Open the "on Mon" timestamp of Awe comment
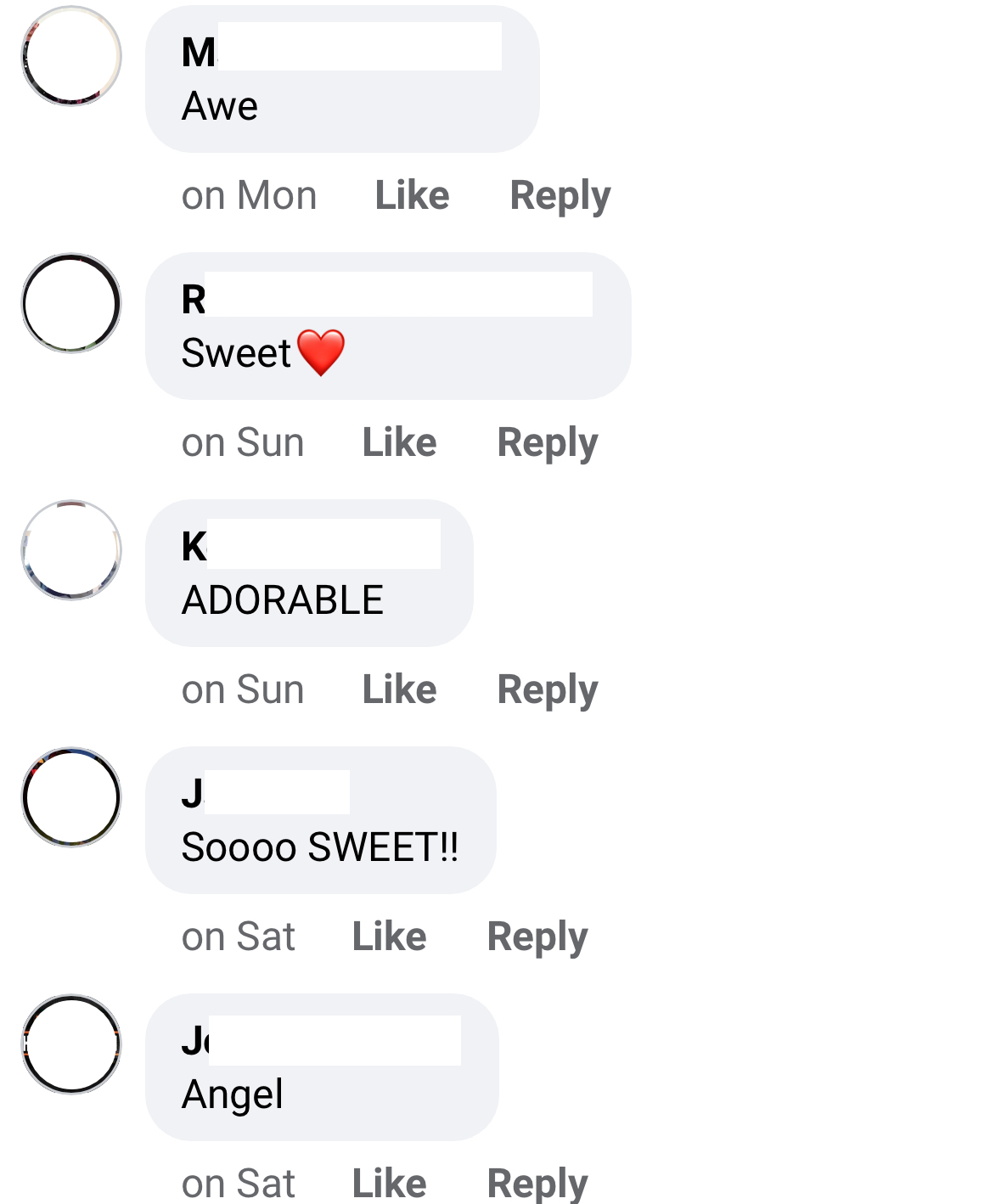The height and width of the screenshot is (1204, 1001). click(249, 195)
